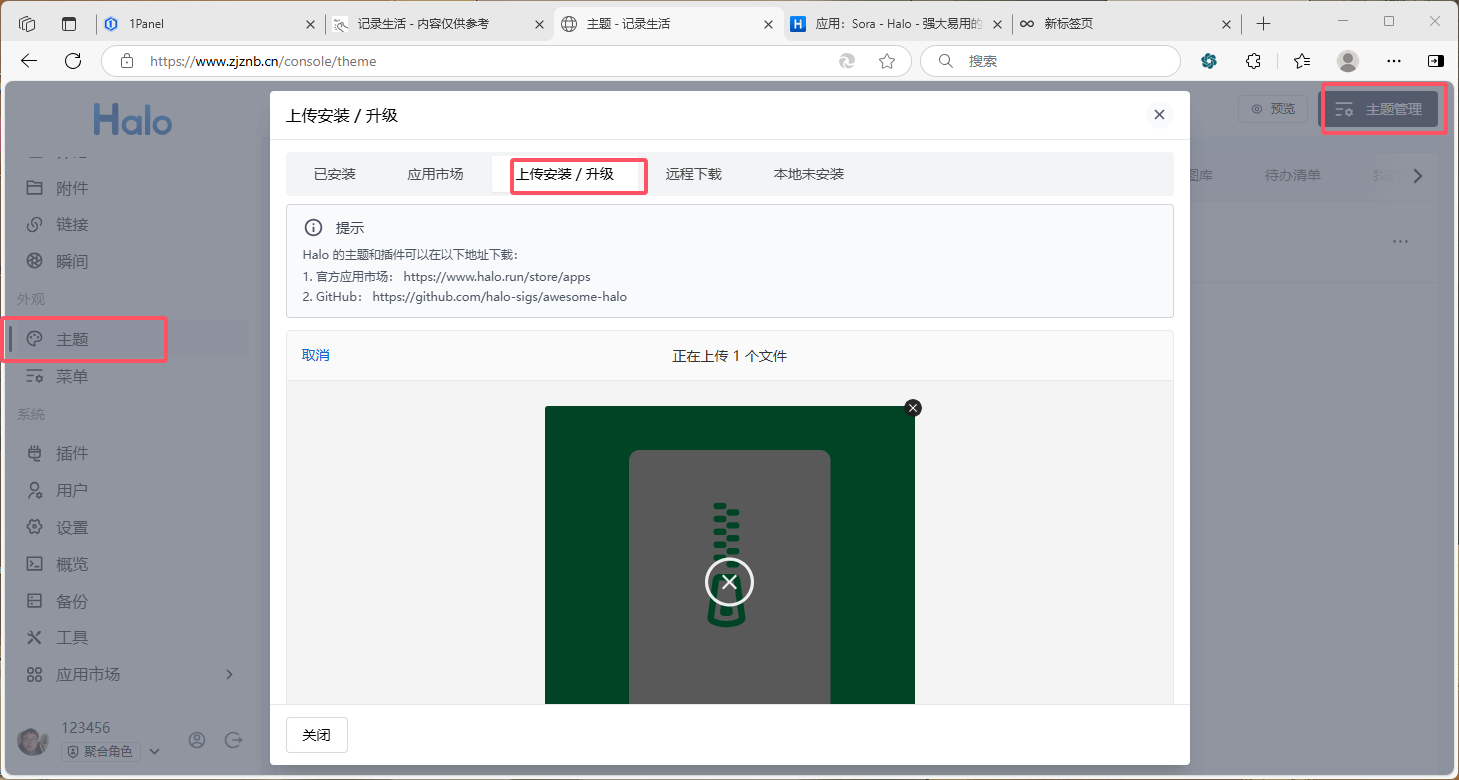Image resolution: width=1459 pixels, height=780 pixels.
Task: Remove the uploading zip file with its X badge
Action: coord(912,408)
